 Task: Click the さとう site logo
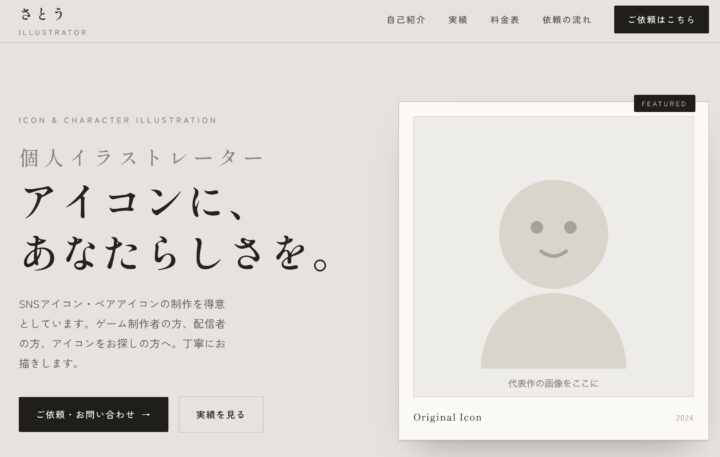click(x=42, y=14)
